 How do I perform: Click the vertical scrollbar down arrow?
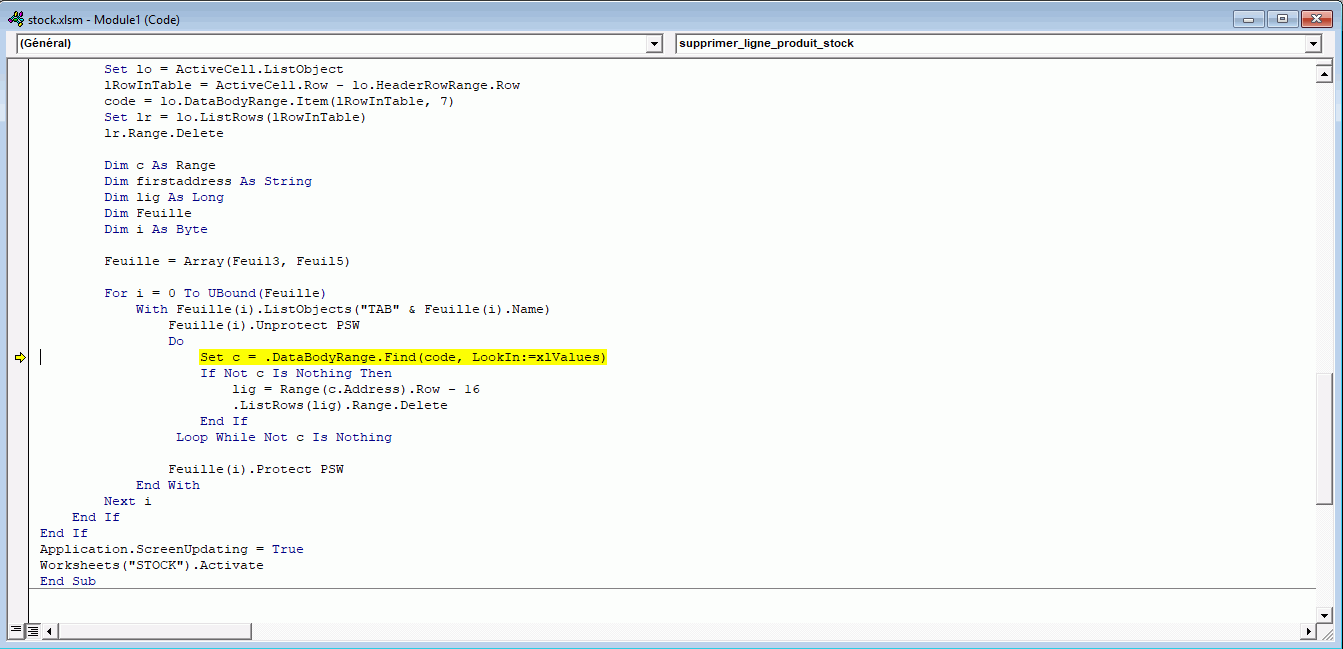[x=1325, y=614]
